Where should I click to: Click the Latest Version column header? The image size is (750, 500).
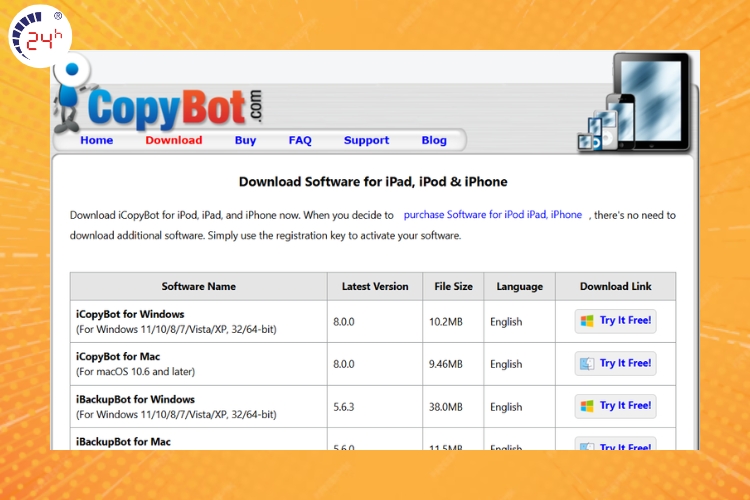pos(375,287)
